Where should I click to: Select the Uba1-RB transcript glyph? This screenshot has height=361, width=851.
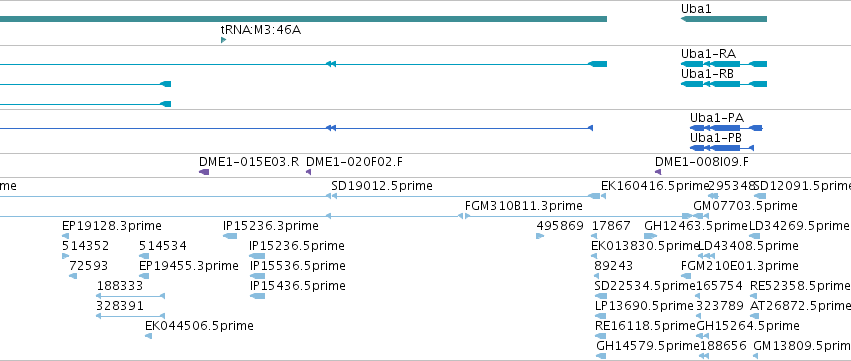[723, 84]
